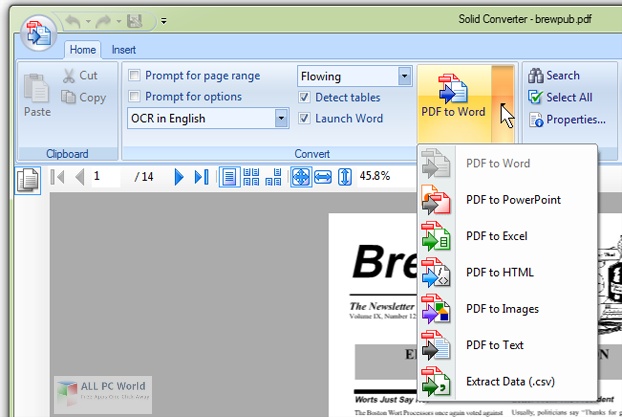Open the Undo history dropdown arrow

pyautogui.click(x=88, y=21)
